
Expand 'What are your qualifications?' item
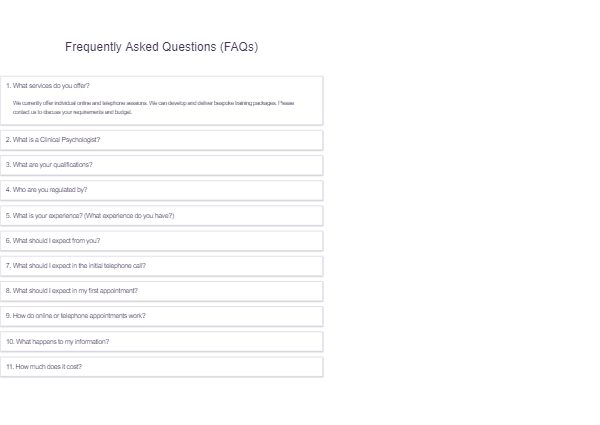pyautogui.click(x=161, y=165)
